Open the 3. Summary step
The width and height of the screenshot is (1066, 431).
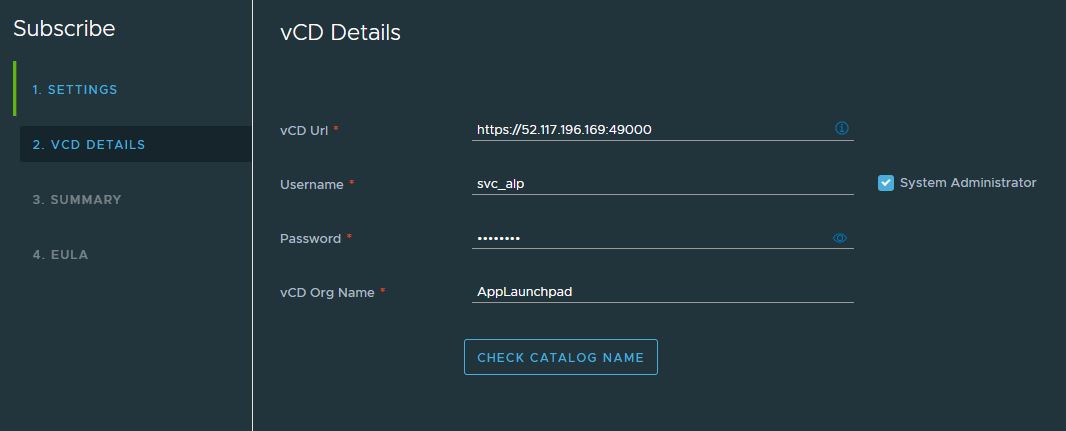77,200
